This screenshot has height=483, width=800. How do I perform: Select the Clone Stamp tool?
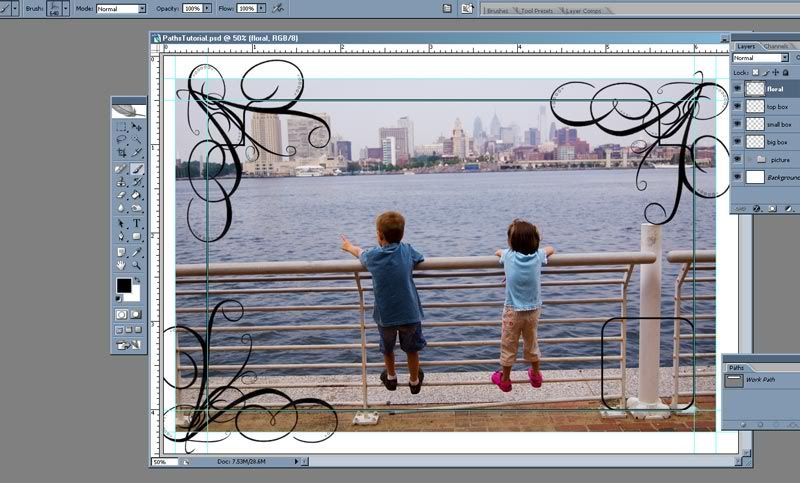point(121,183)
